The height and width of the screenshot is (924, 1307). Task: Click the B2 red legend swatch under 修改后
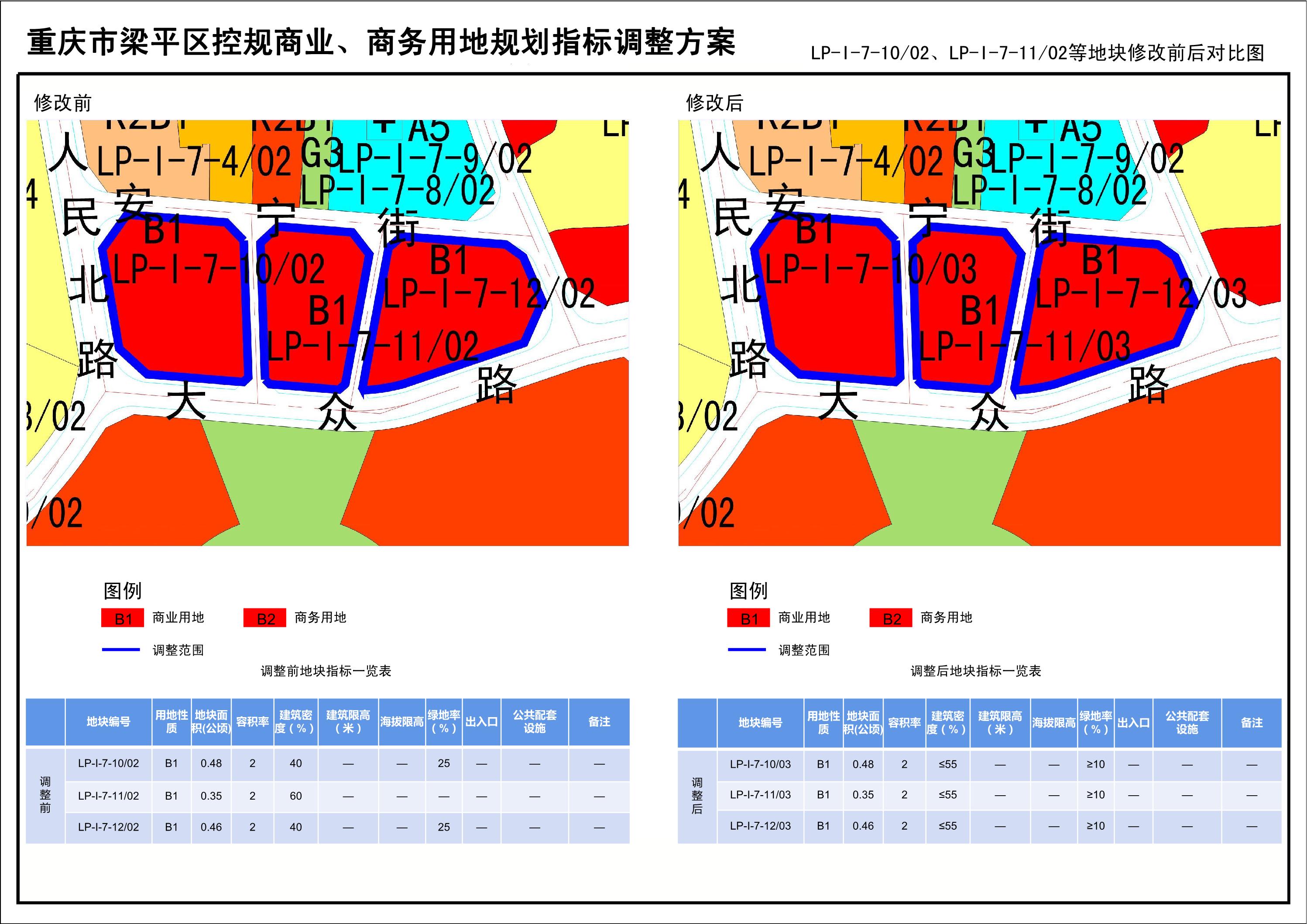pyautogui.click(x=892, y=618)
